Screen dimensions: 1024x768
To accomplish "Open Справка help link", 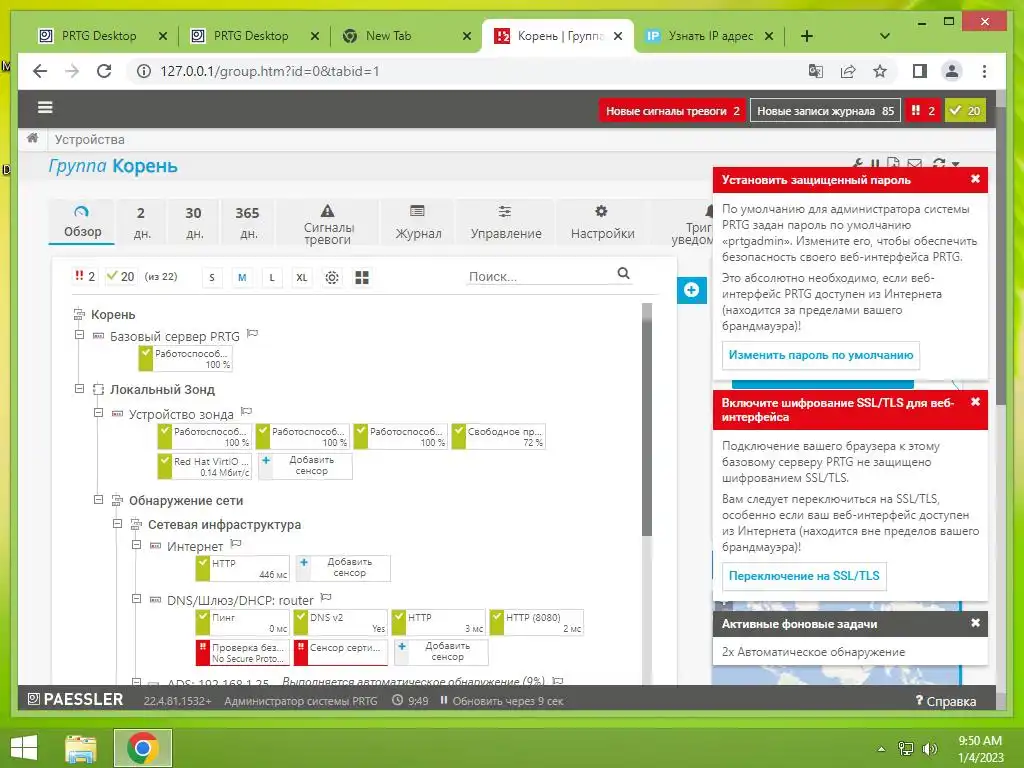I will [946, 701].
